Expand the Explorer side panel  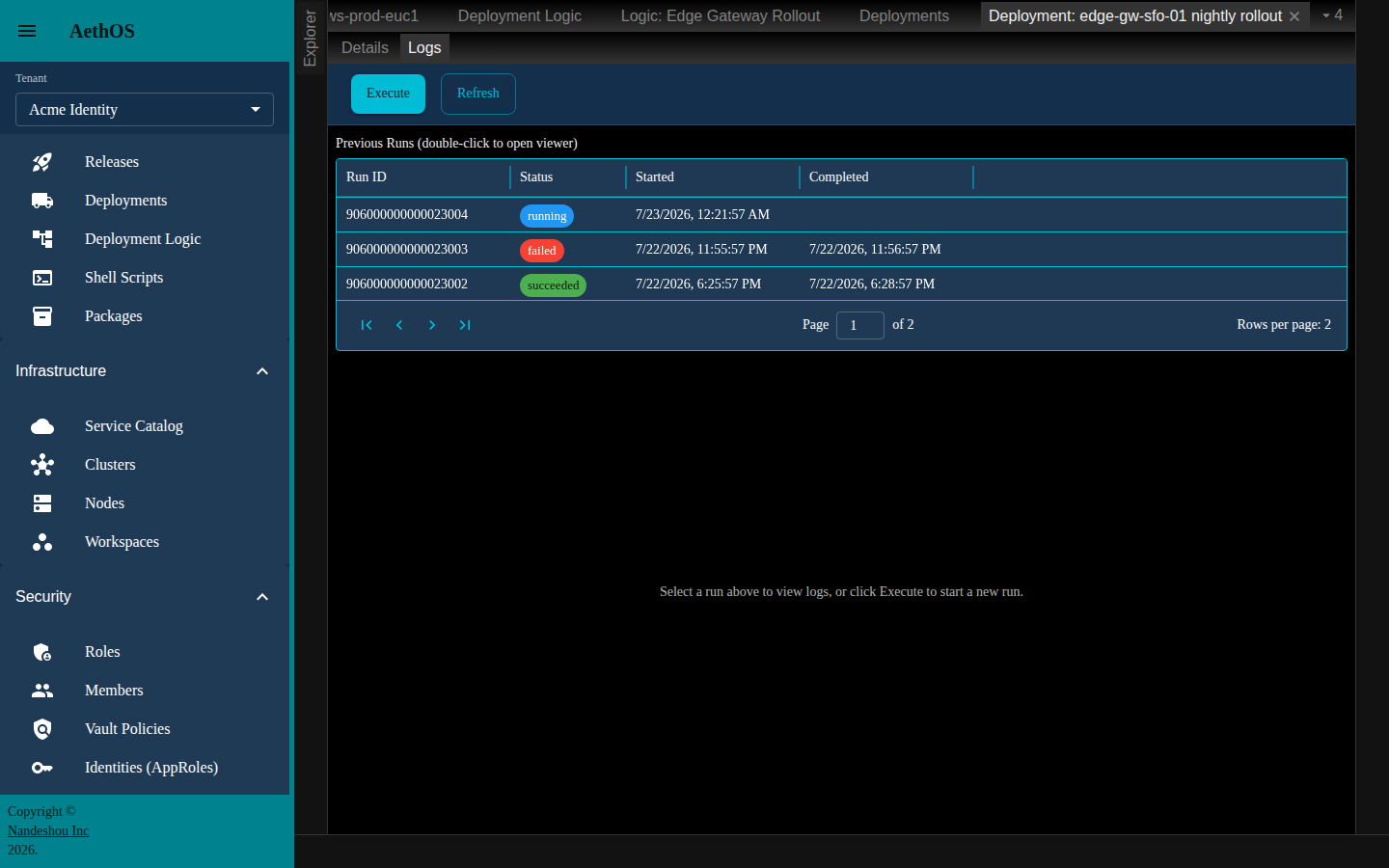[x=310, y=39]
